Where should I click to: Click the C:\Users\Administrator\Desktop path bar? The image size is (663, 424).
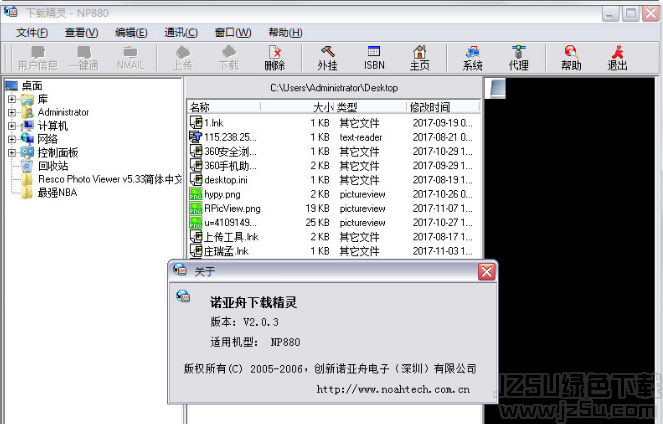[x=334, y=88]
